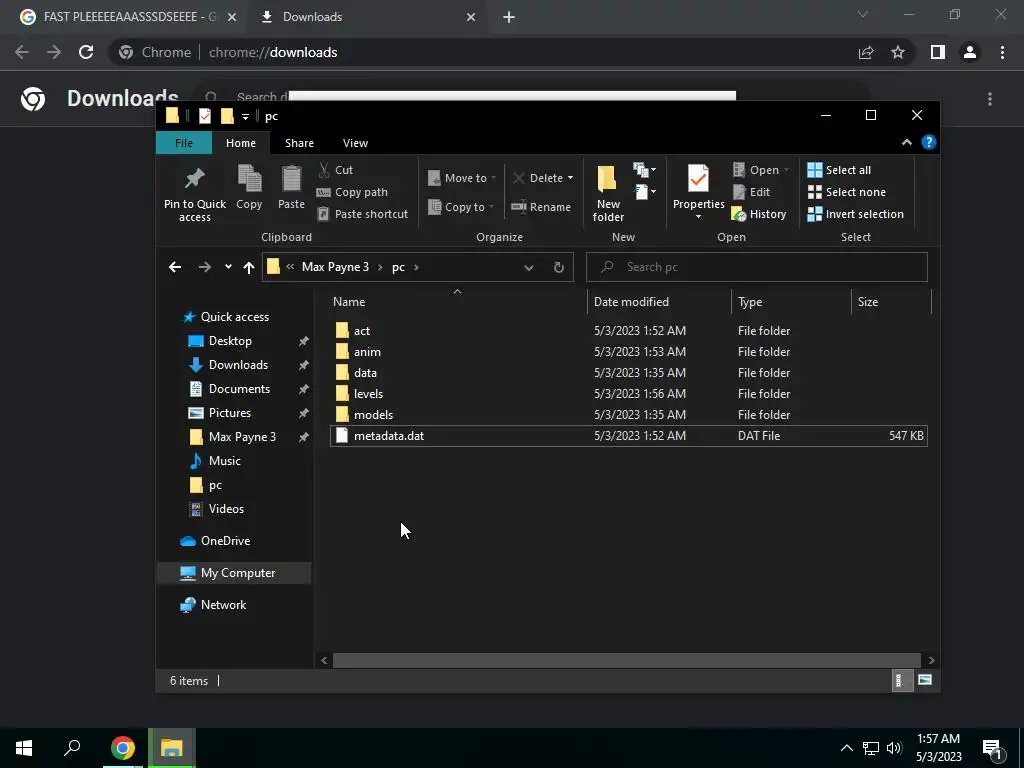Click the Chrome taskbar icon

tap(122, 748)
